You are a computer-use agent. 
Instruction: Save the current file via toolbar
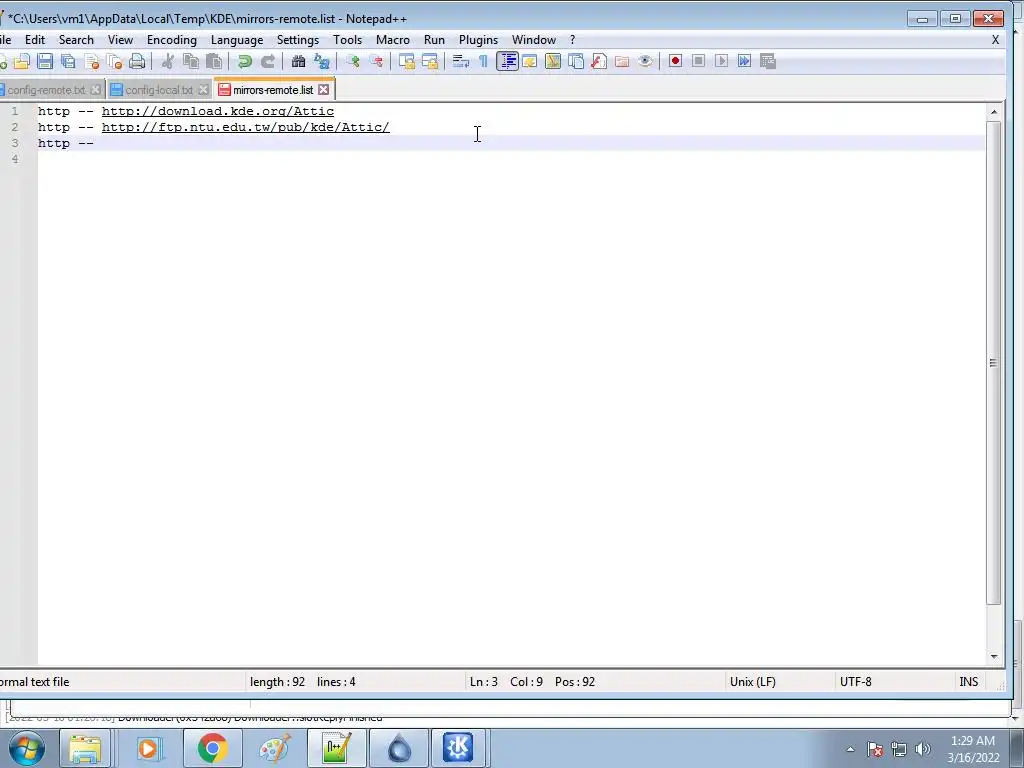(44, 61)
